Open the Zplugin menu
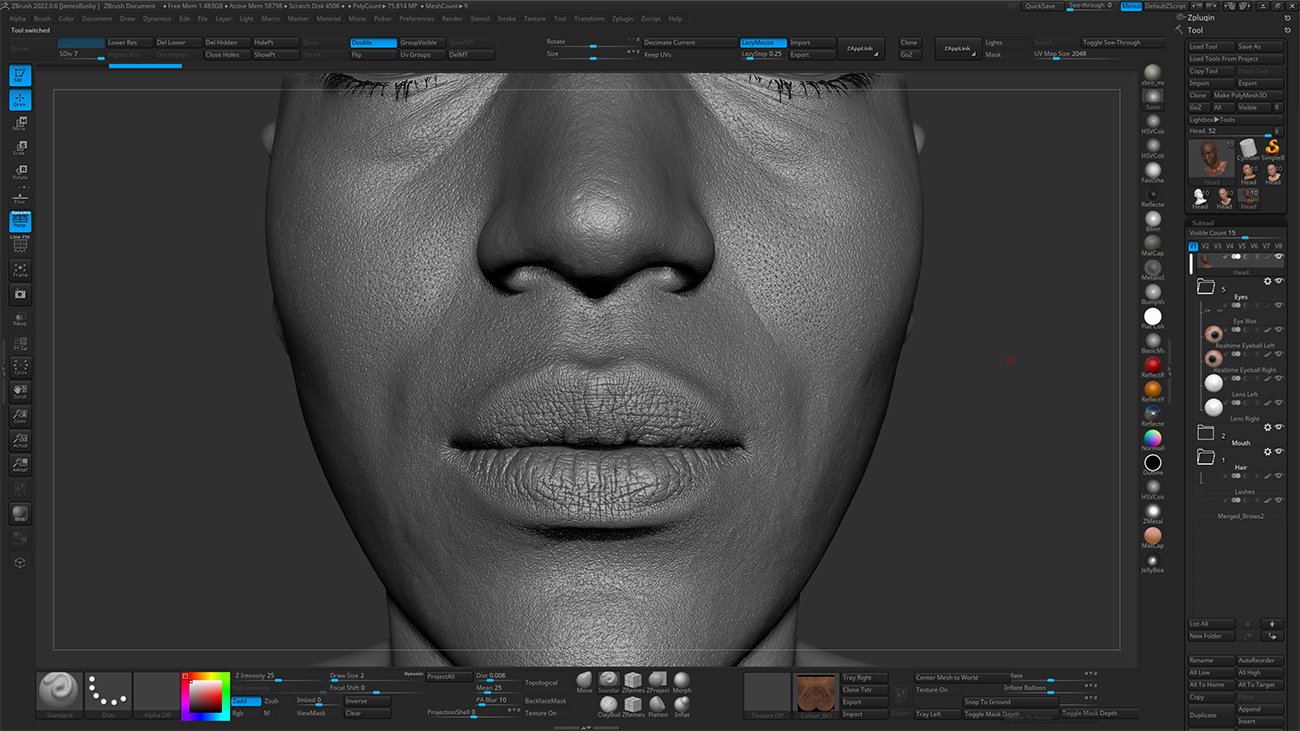 click(x=623, y=17)
